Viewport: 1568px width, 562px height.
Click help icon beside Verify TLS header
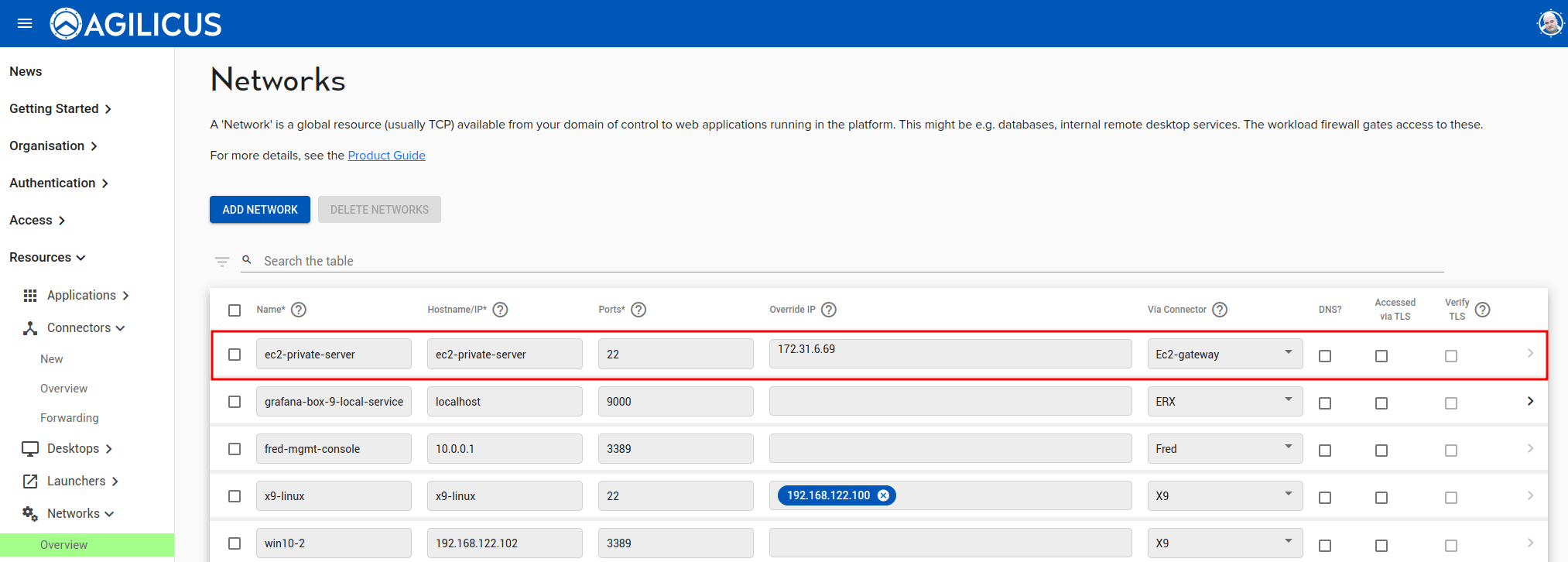[1482, 310]
